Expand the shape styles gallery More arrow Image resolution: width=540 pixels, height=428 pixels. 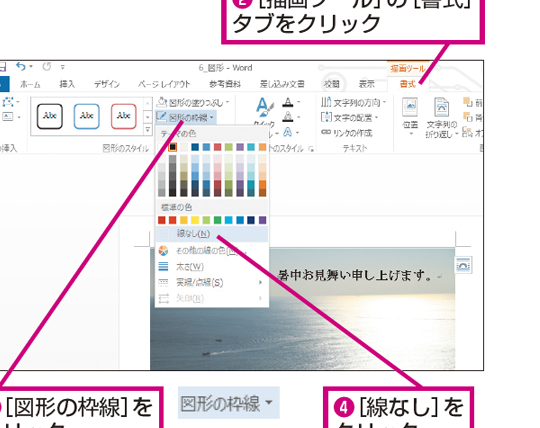[147, 129]
